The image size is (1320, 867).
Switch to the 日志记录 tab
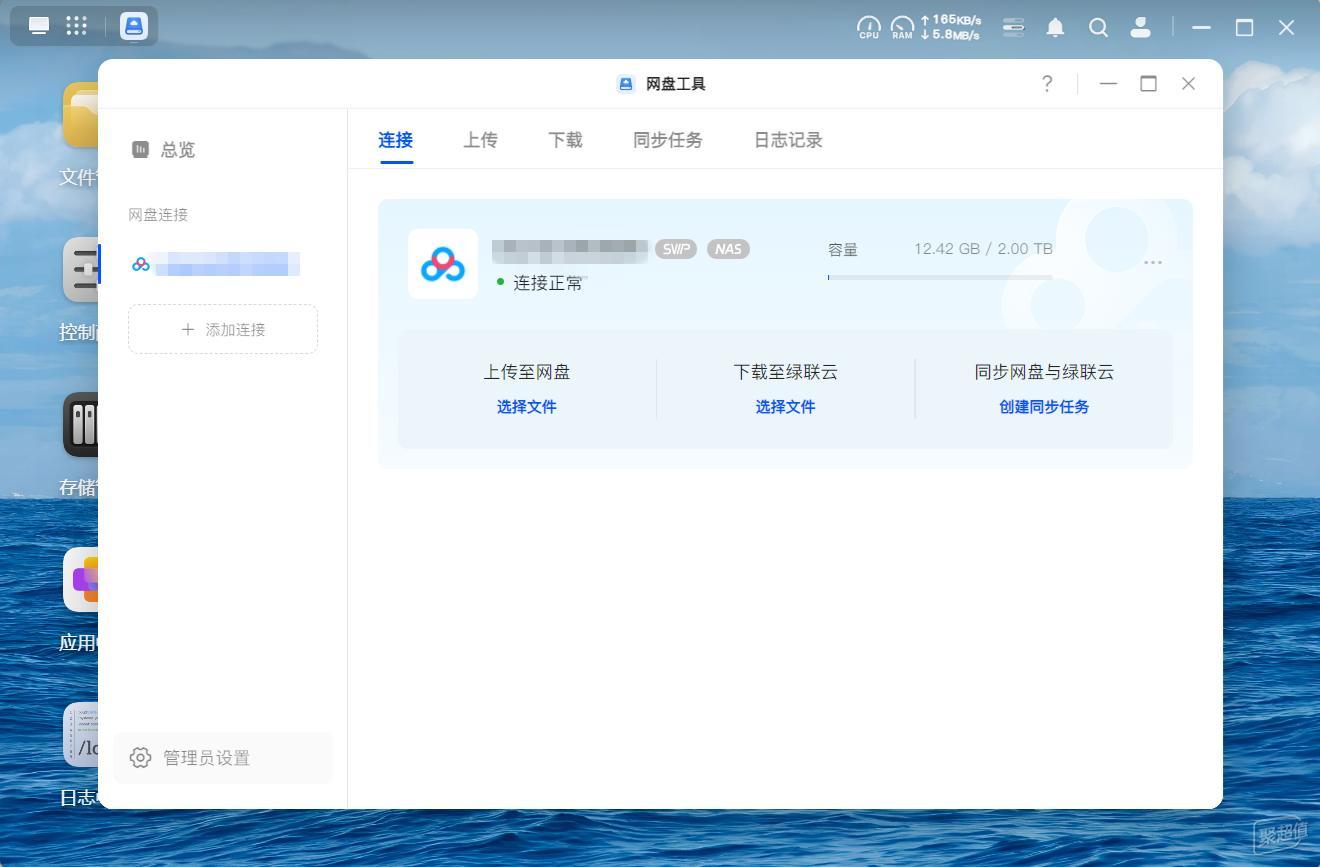click(x=788, y=140)
